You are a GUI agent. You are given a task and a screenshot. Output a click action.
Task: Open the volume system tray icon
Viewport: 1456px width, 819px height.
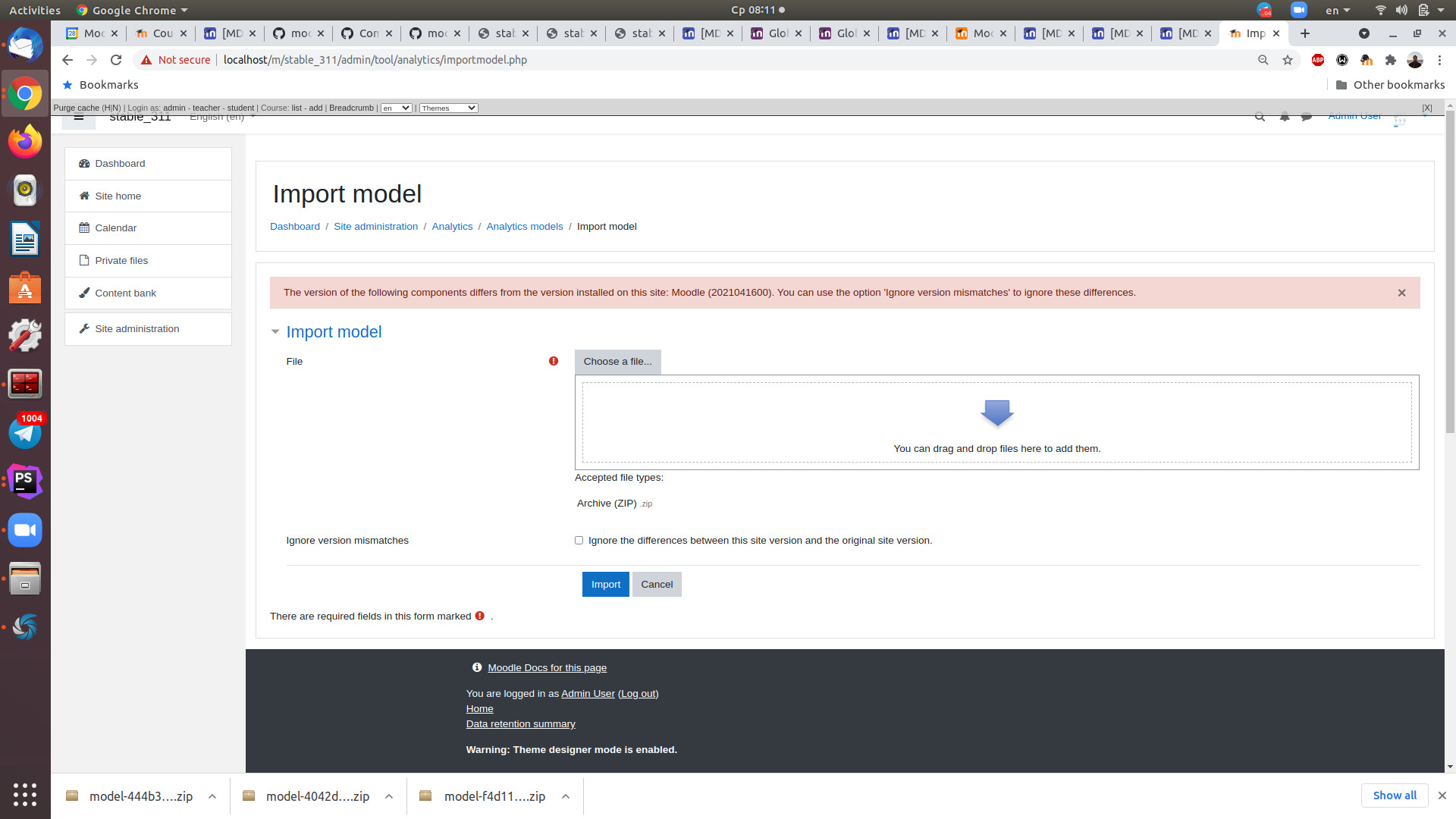(1401, 10)
